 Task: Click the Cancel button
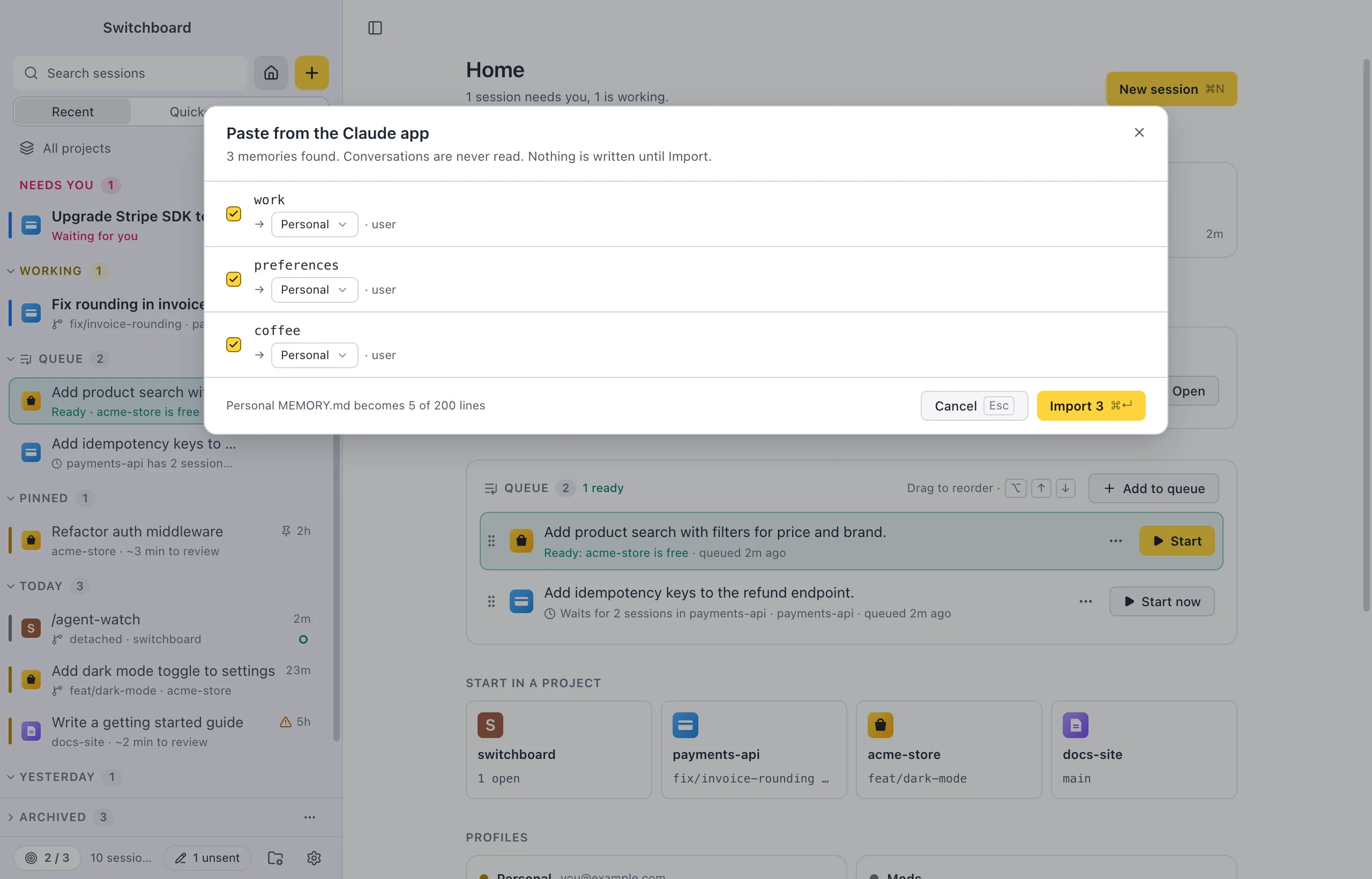pos(974,406)
